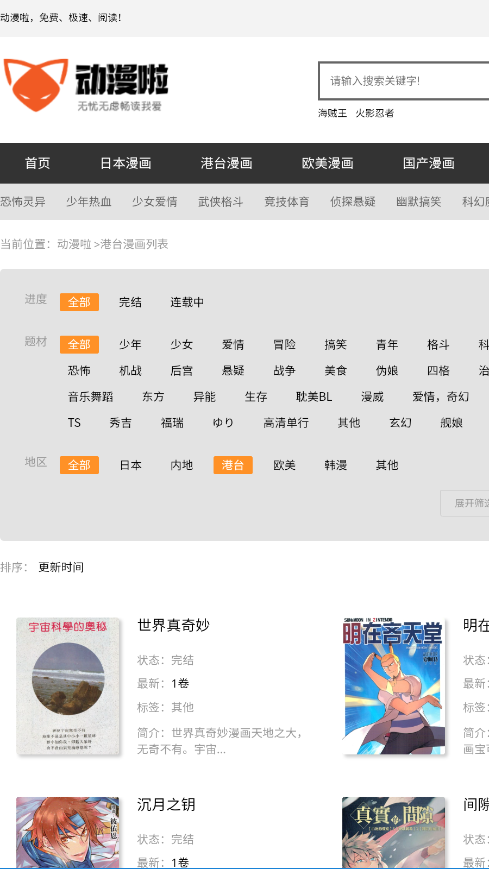Open the 明在斉天堂 blue cover thumbnail
The width and height of the screenshot is (489, 869).
(394, 686)
